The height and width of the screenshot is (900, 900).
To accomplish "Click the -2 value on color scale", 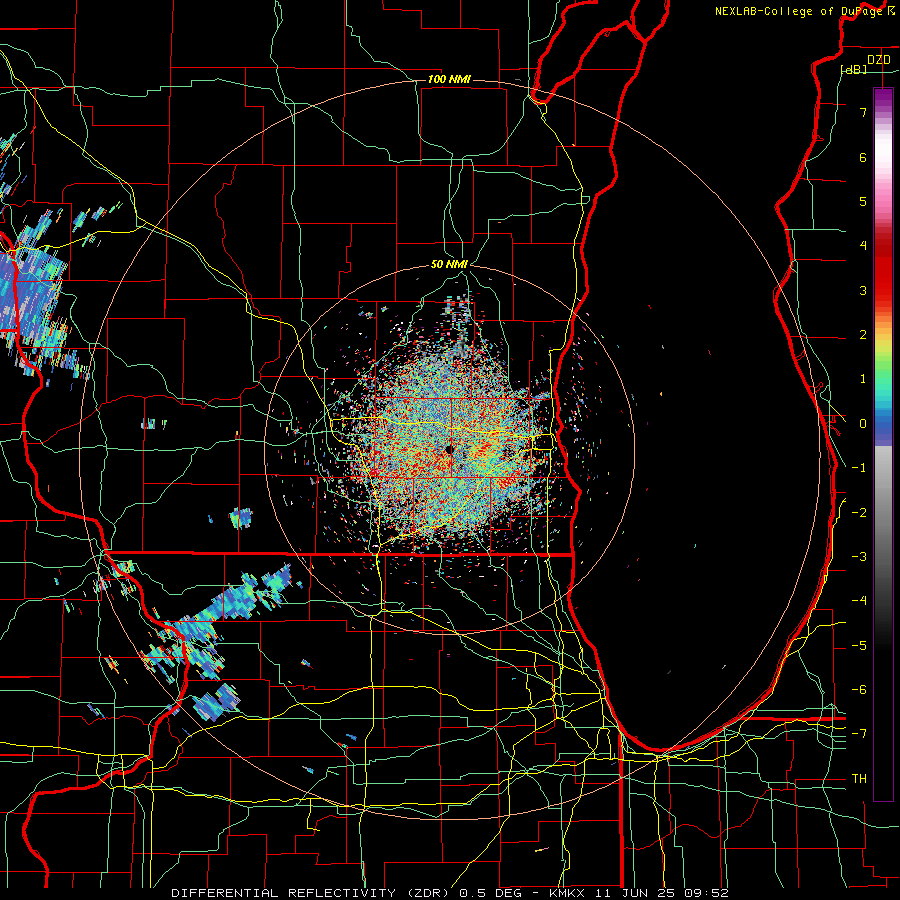I will coord(859,513).
